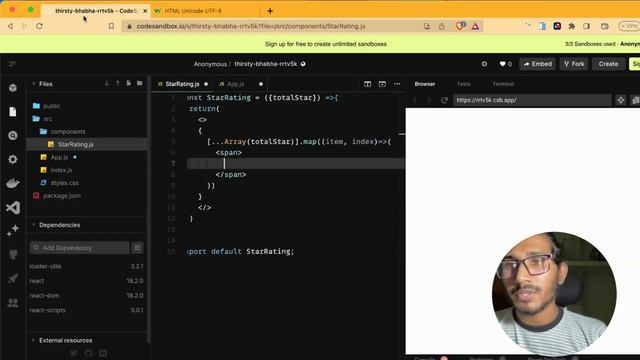Click the settings circle icon beside likes

point(484,64)
